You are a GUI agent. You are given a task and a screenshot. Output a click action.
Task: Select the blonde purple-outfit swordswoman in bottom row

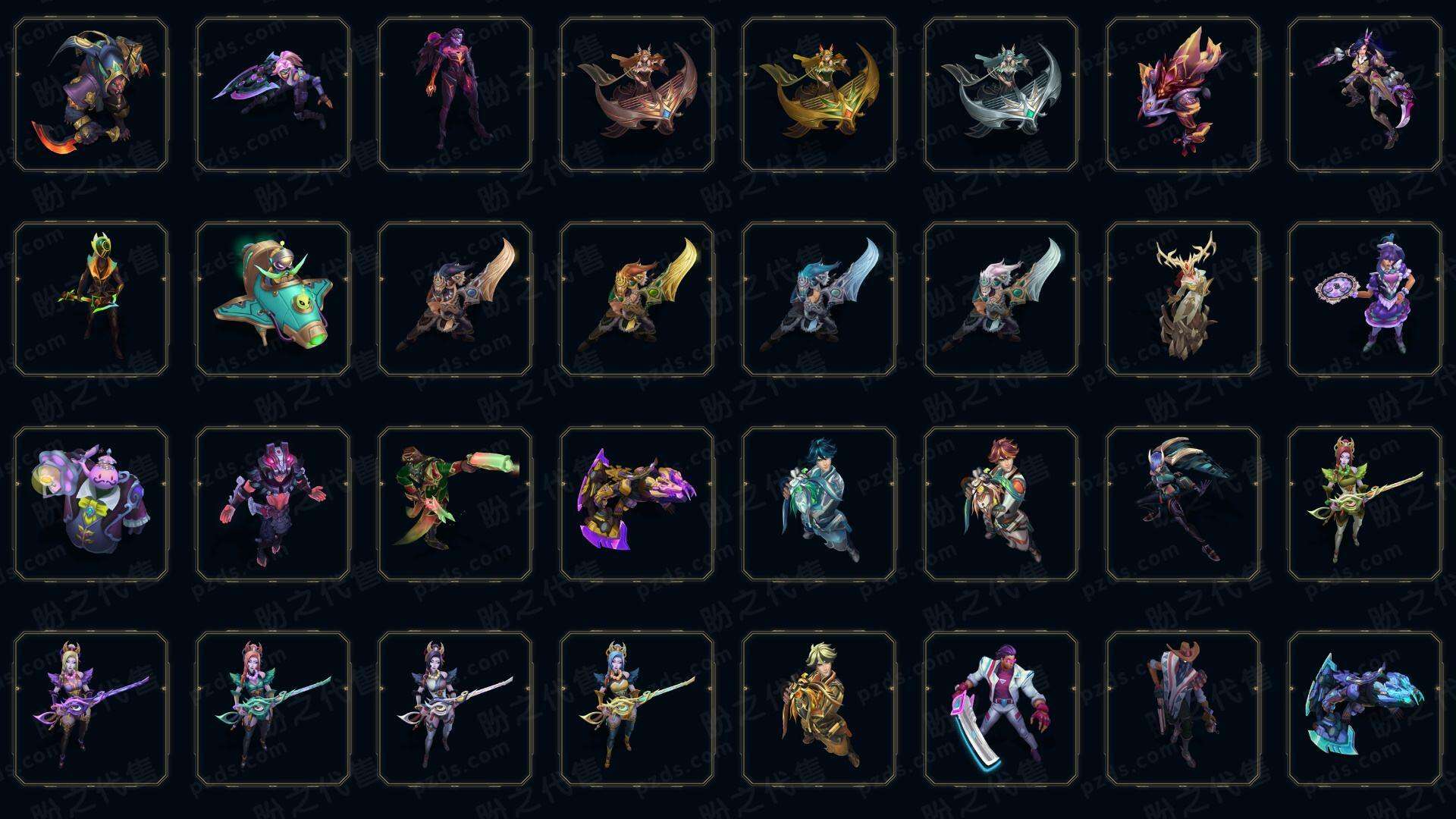91,708
